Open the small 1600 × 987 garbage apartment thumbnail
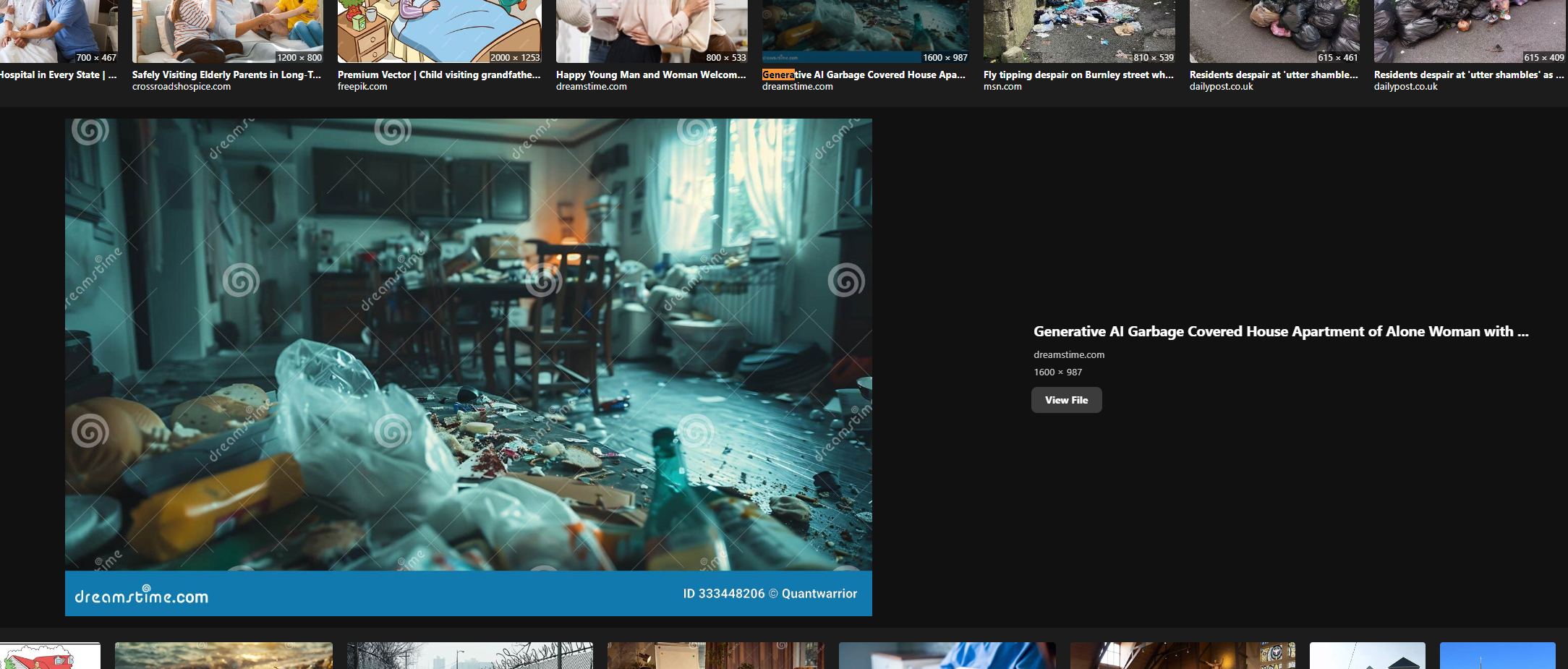Screen dimensions: 1568x669 coord(866,31)
